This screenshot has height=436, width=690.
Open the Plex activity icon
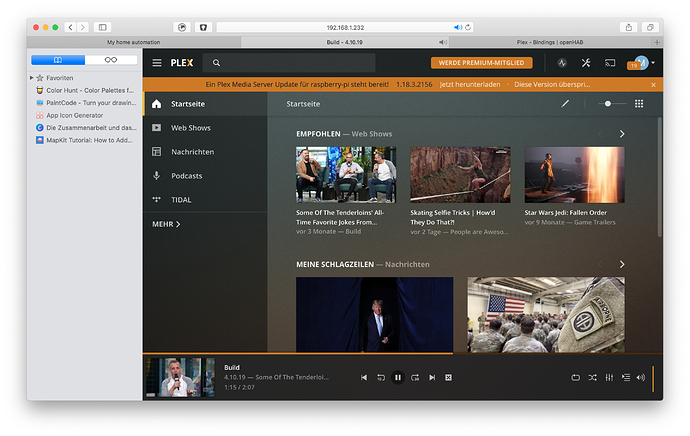coord(562,63)
